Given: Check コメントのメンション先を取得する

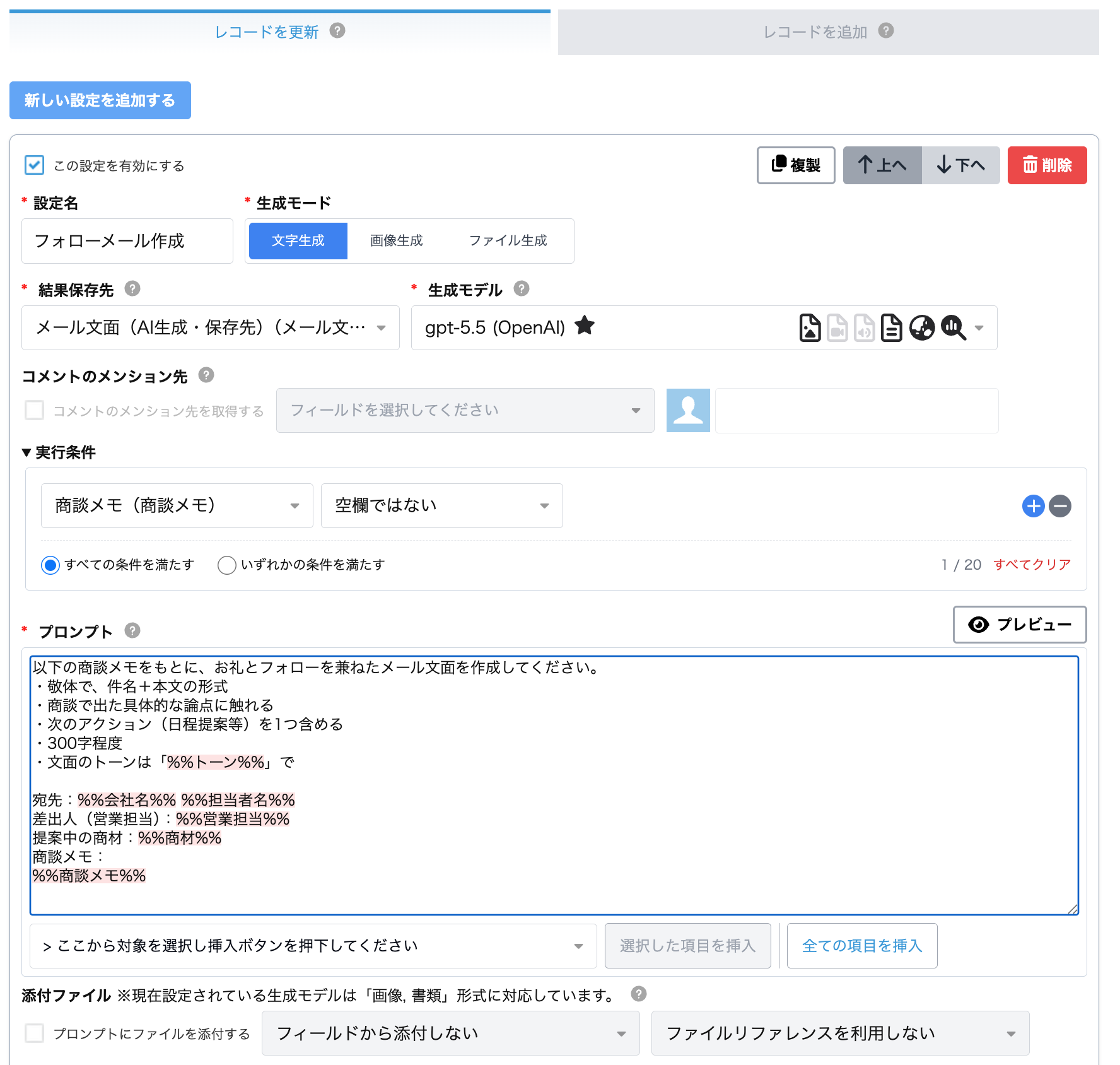Looking at the screenshot, I should coord(34,410).
